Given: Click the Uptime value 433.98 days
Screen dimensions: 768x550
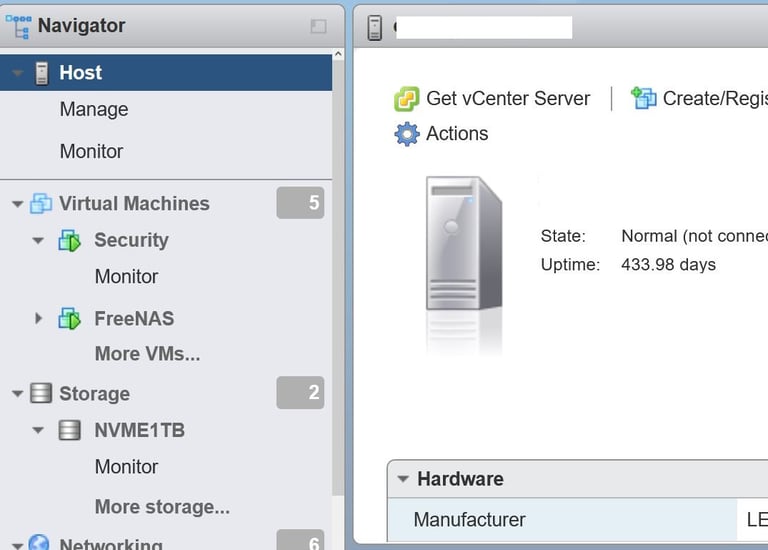Looking at the screenshot, I should coord(669,264).
